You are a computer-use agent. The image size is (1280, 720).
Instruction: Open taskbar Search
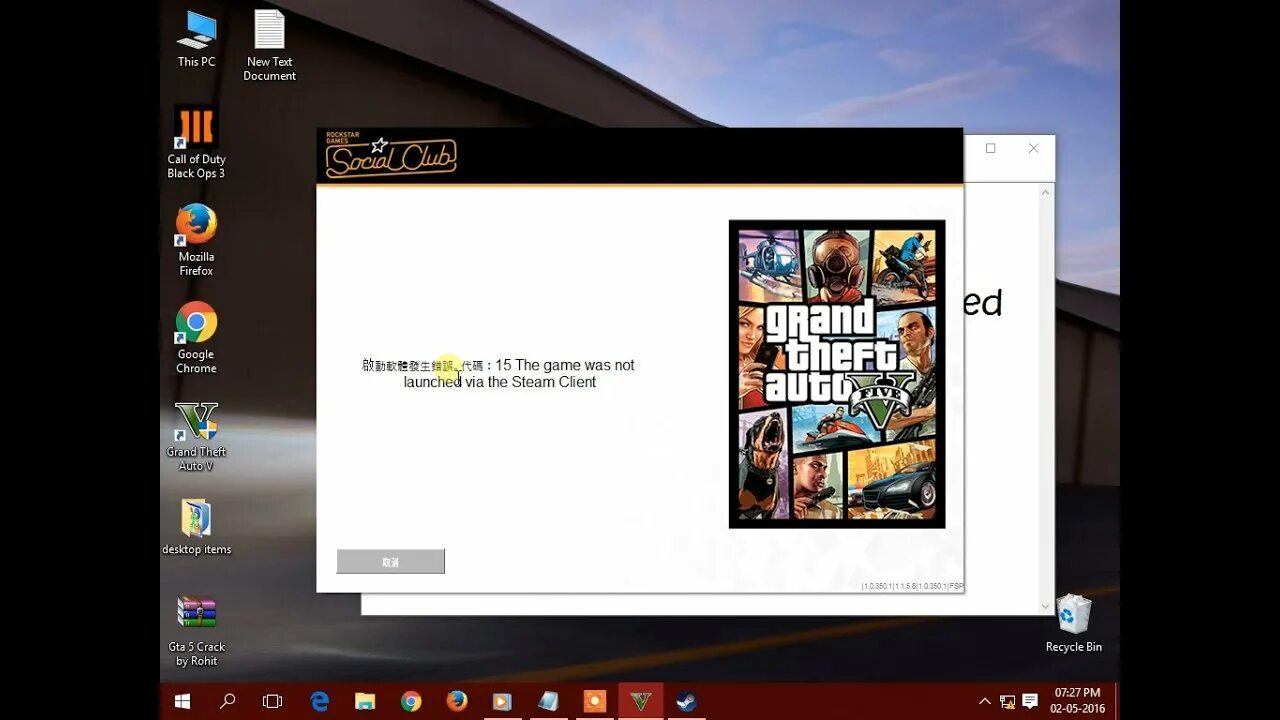(x=228, y=701)
